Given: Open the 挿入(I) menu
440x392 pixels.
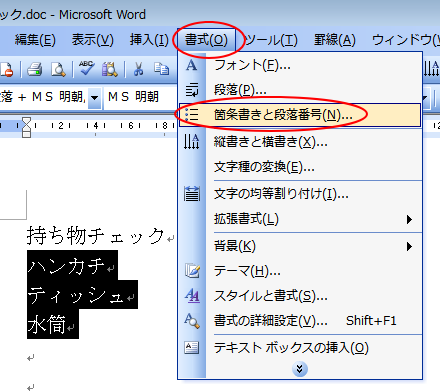Looking at the screenshot, I should 149,40.
